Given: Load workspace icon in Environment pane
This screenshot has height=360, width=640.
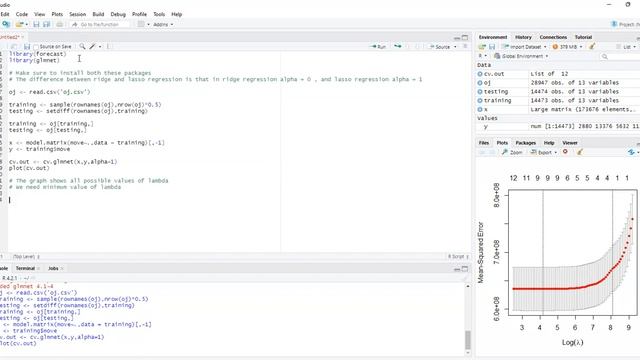Looking at the screenshot, I should [482, 47].
